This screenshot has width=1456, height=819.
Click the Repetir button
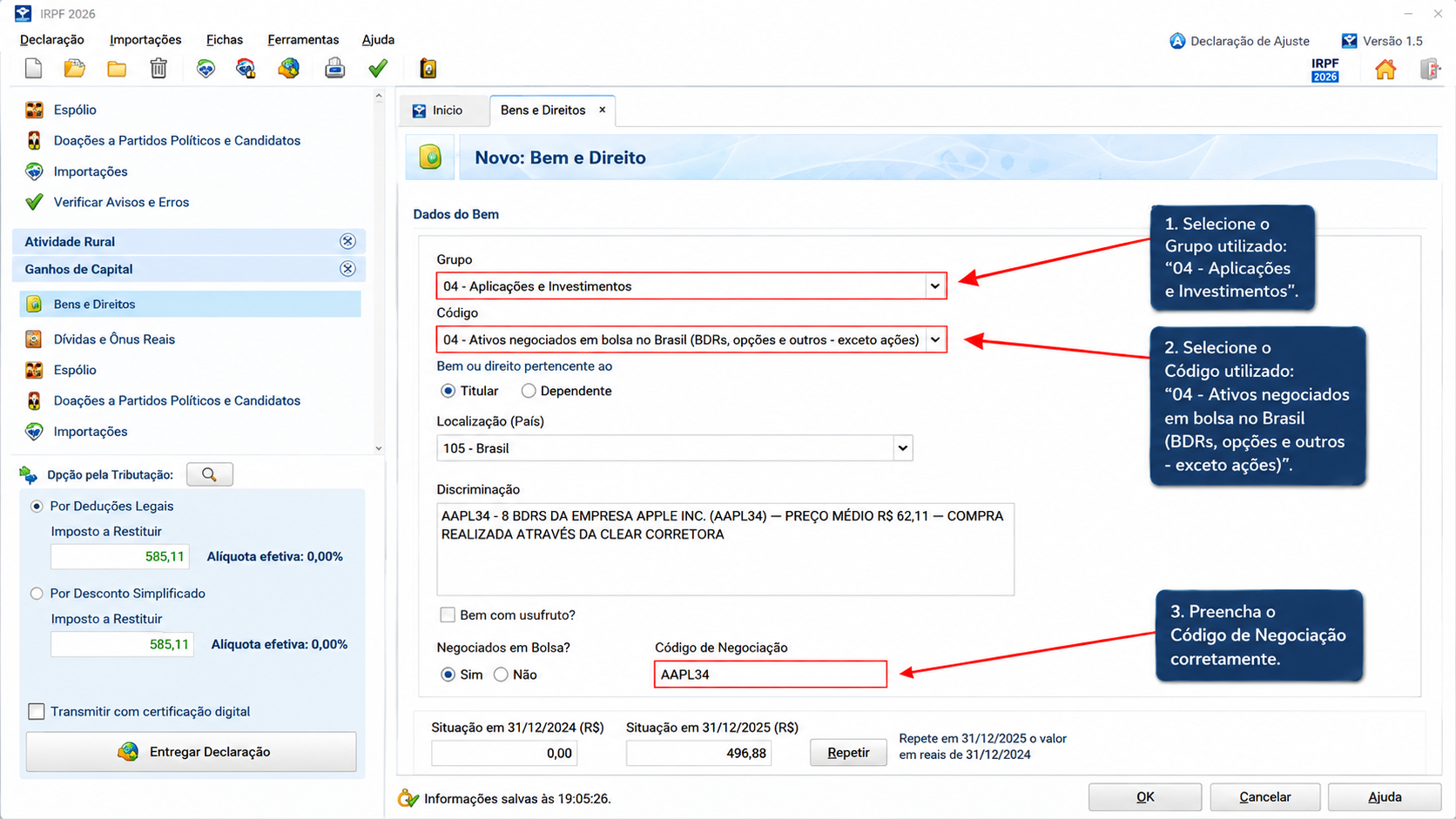(x=848, y=753)
